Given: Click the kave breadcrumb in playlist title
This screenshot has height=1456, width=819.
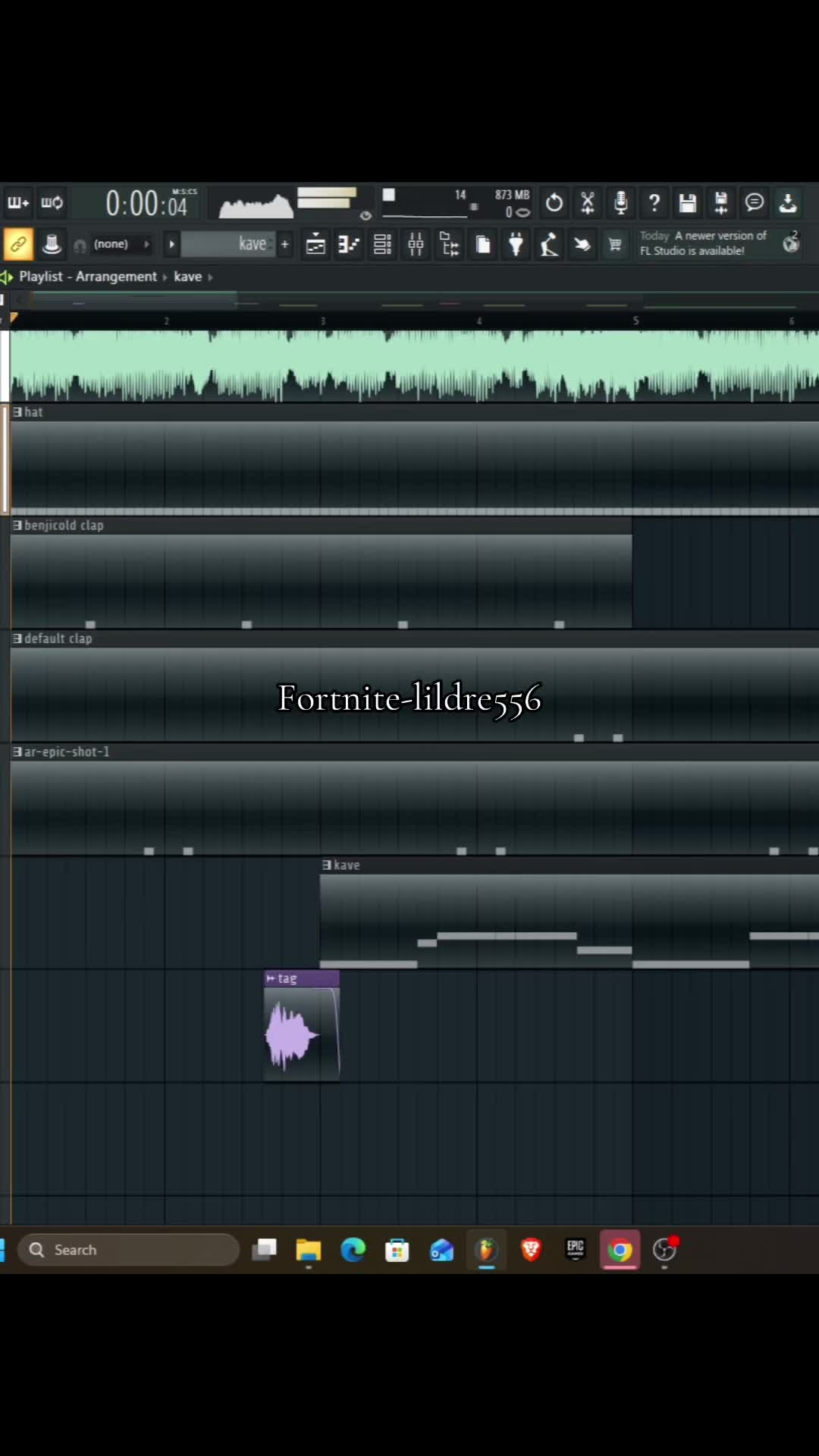Looking at the screenshot, I should [x=187, y=277].
